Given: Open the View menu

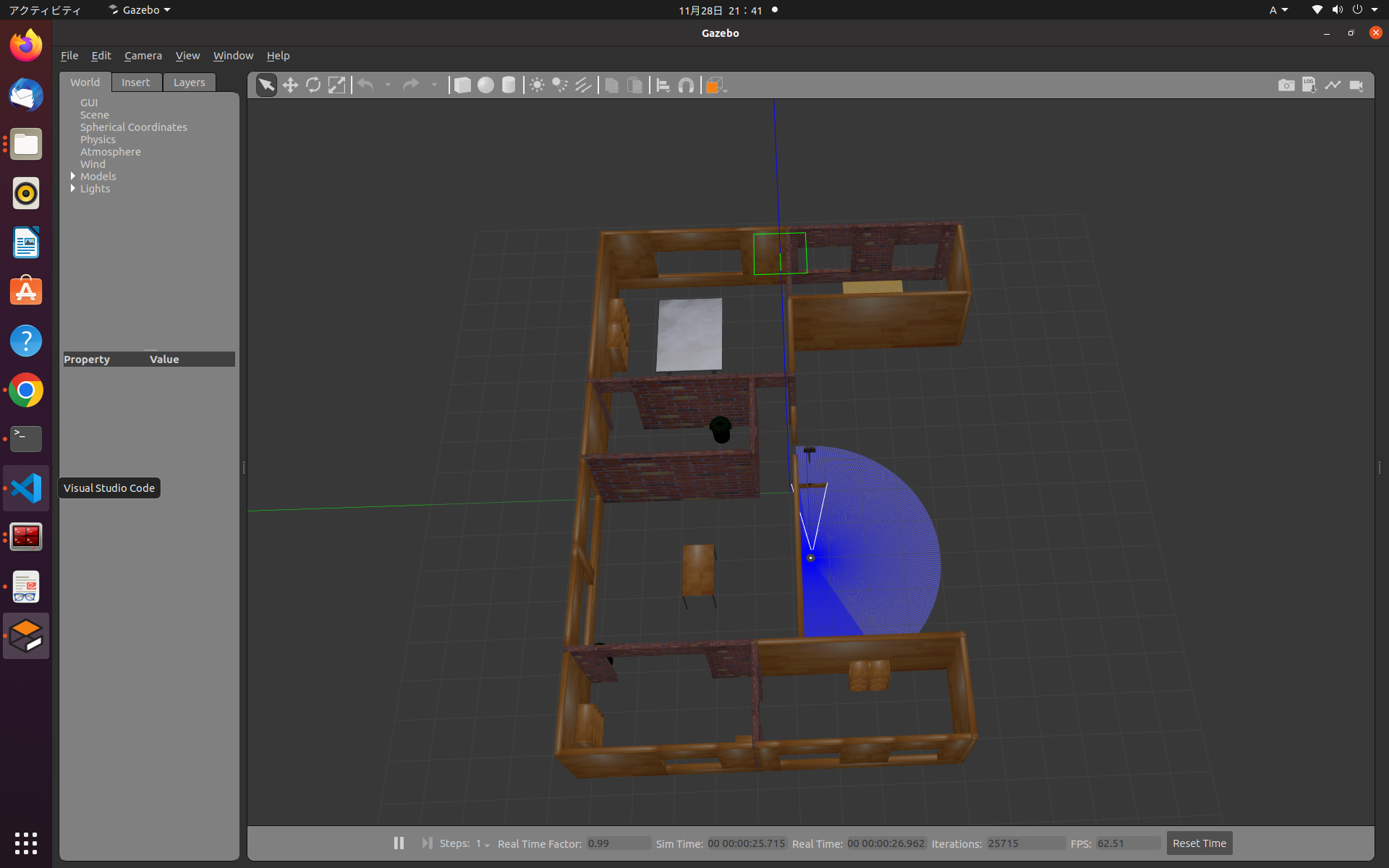Looking at the screenshot, I should point(187,56).
